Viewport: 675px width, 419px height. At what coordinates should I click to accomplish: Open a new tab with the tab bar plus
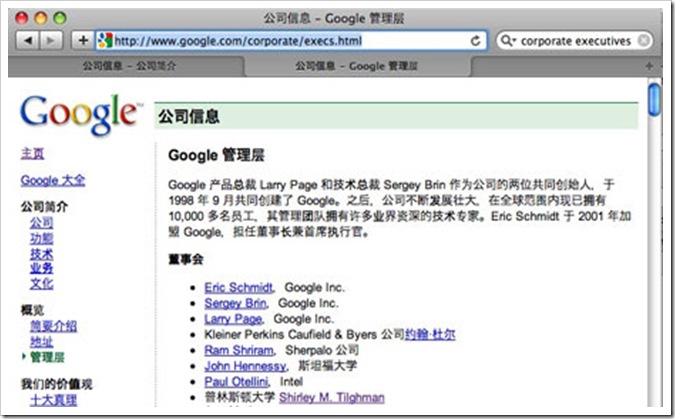[649, 66]
